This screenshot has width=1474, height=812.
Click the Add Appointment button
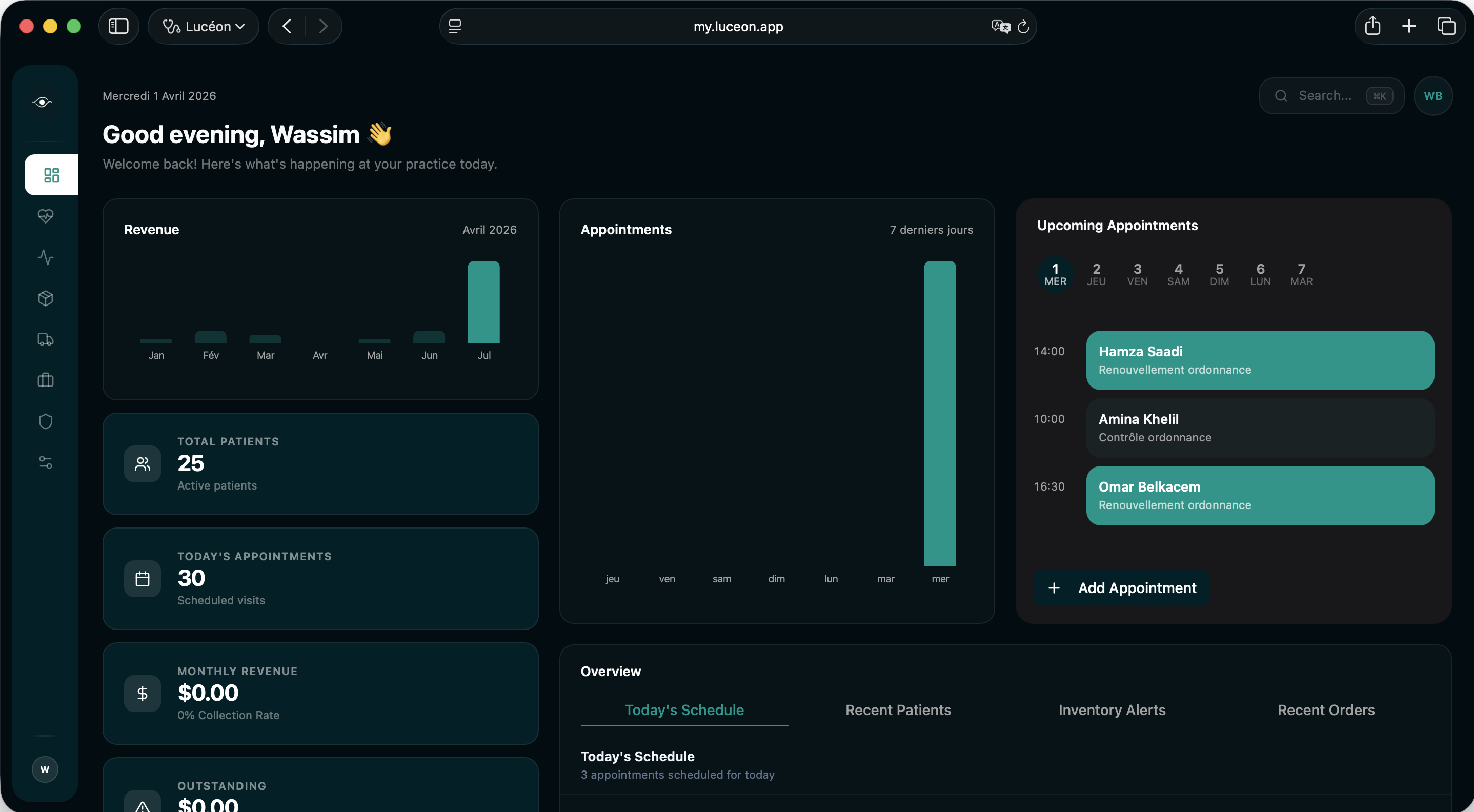pos(1122,587)
